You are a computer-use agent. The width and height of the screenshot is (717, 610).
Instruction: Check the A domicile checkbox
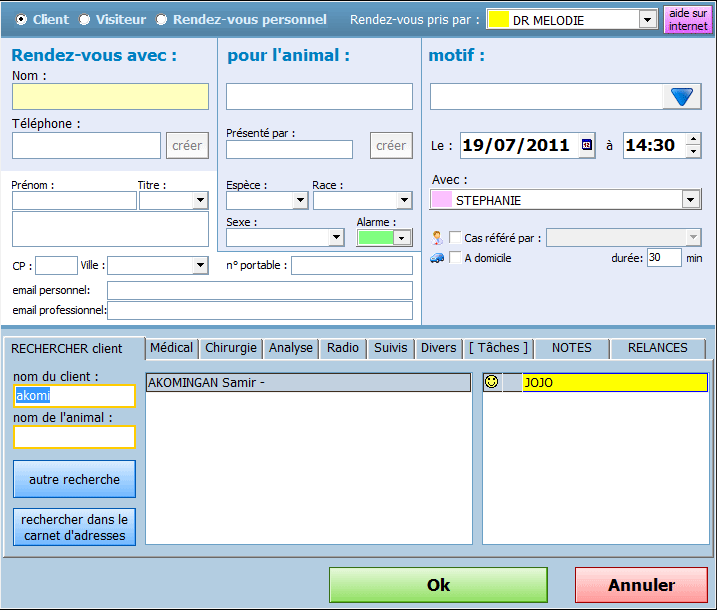455,258
